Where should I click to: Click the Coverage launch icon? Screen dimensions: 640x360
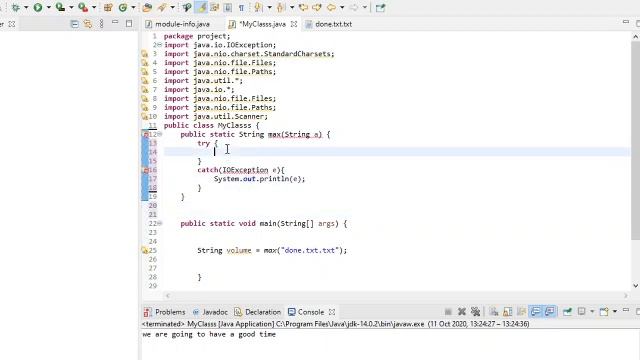pos(60,7)
